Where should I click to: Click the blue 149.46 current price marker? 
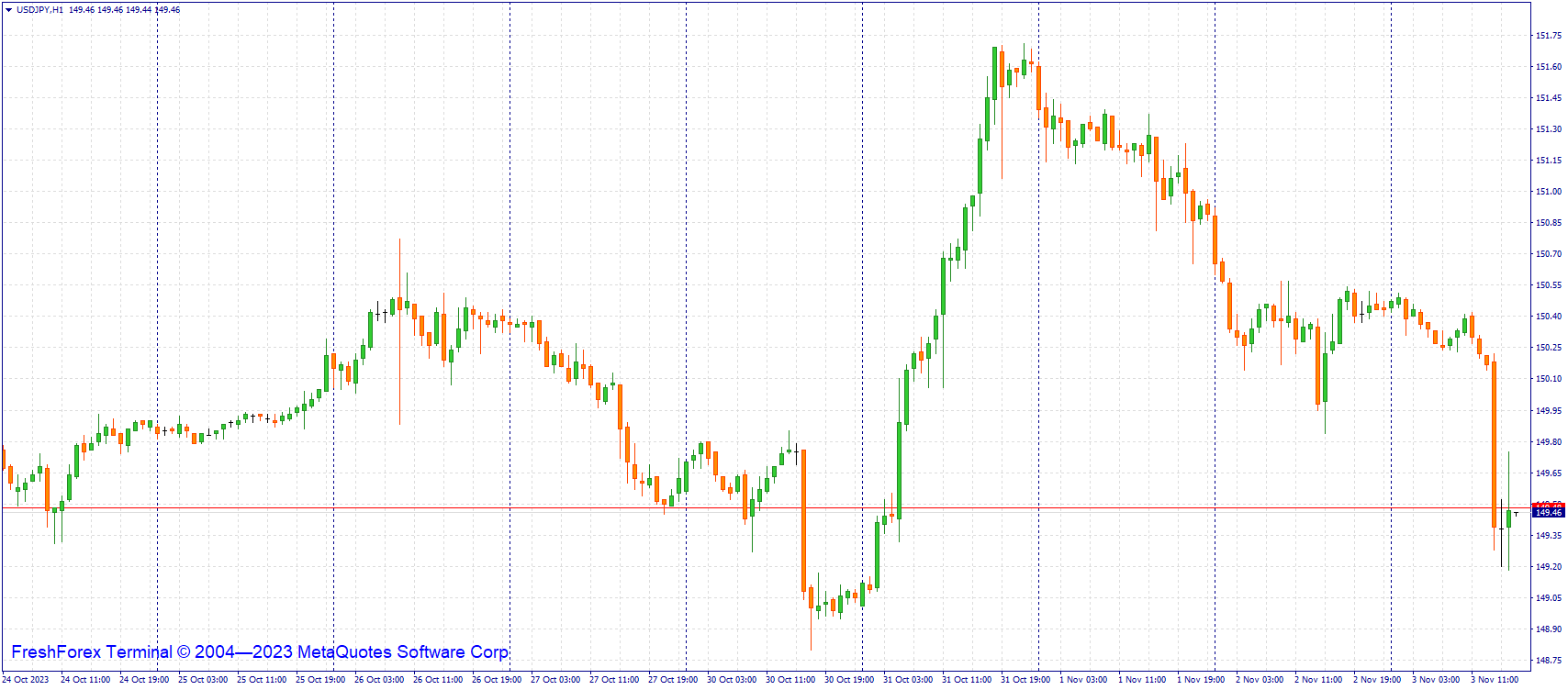[x=1549, y=513]
